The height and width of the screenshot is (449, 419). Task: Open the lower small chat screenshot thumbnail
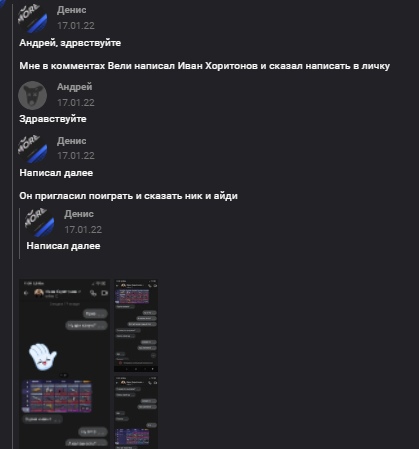136,412
